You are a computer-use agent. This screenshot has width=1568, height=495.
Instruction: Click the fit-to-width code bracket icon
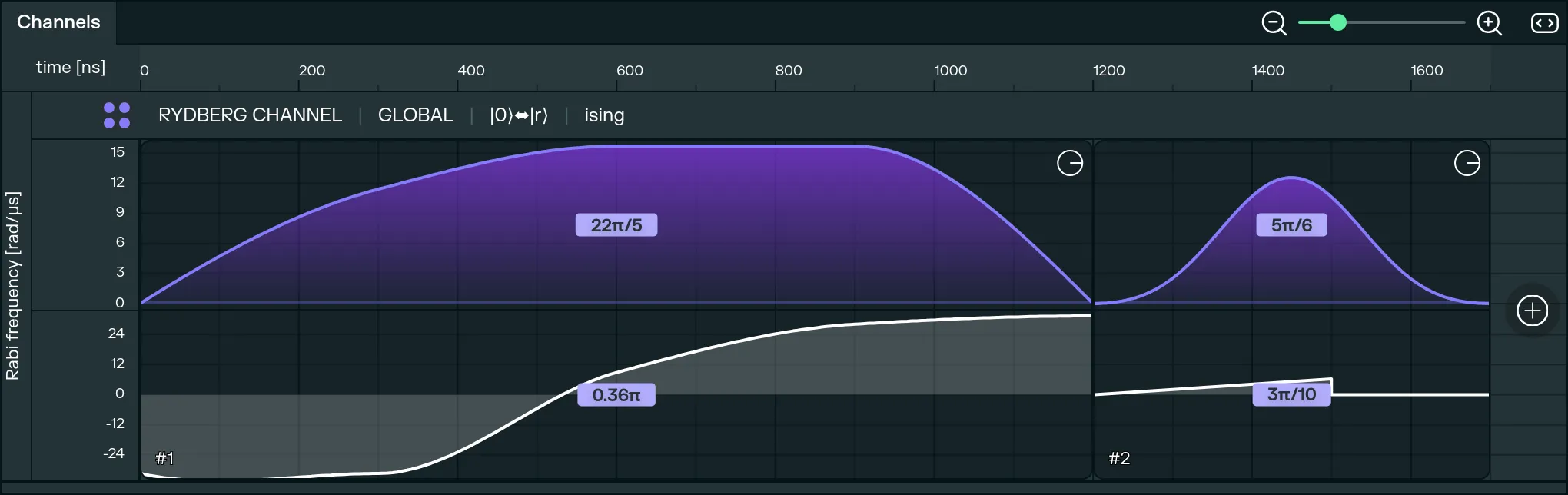click(1544, 23)
